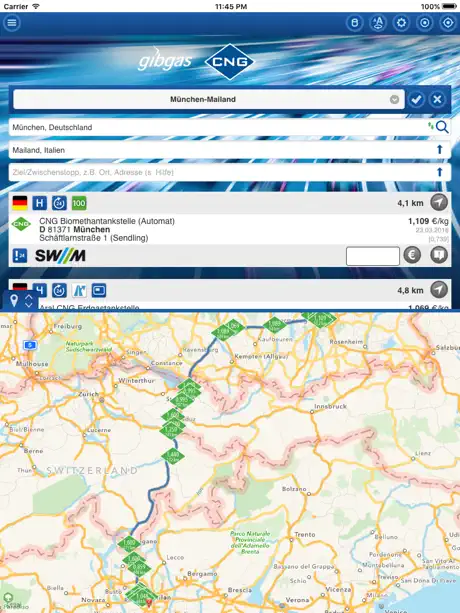Start route search with the magnifier icon
The image size is (460, 613).
pyautogui.click(x=442, y=127)
